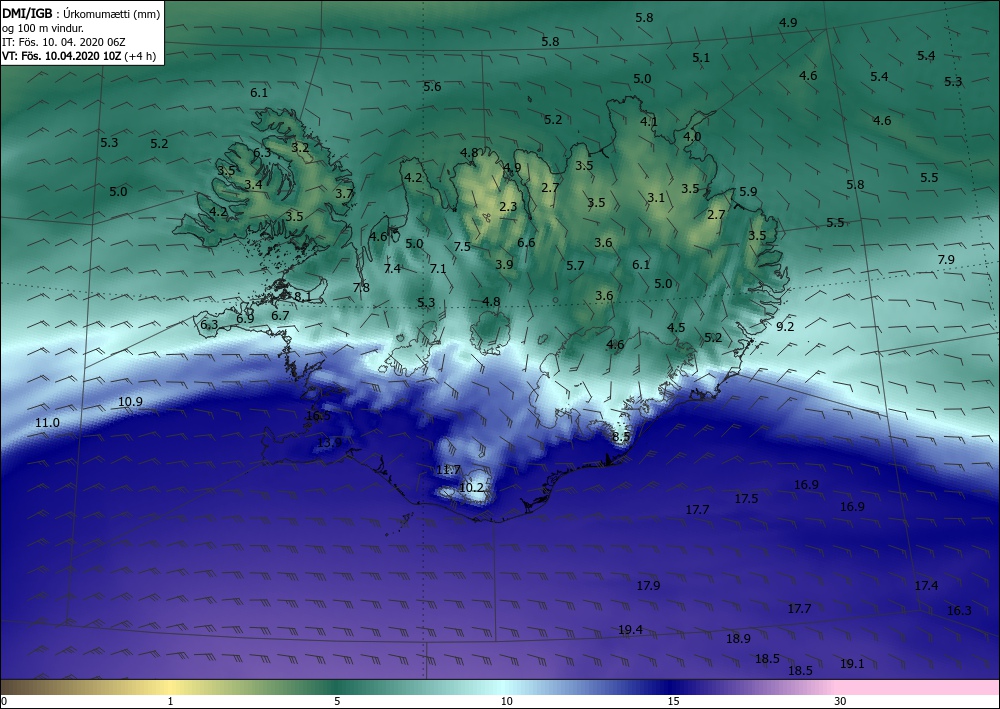Click the 0 label on the color scale

(4, 701)
